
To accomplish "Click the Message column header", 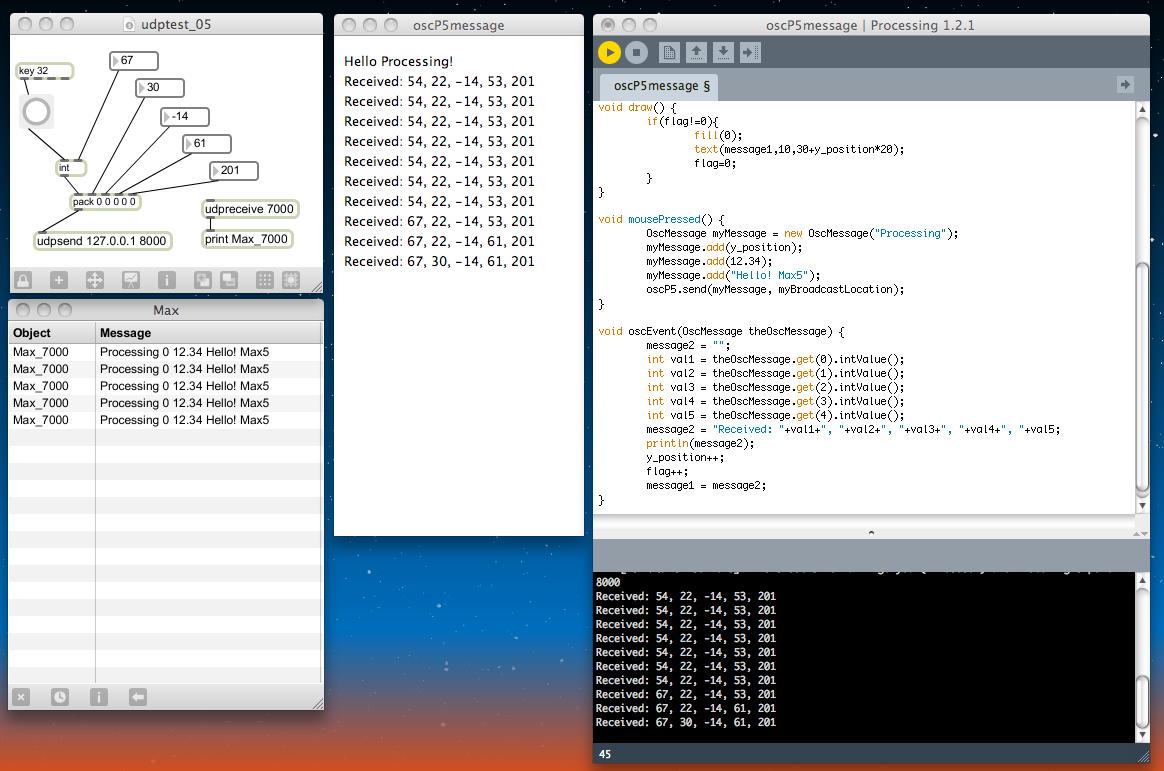I will pos(126,333).
